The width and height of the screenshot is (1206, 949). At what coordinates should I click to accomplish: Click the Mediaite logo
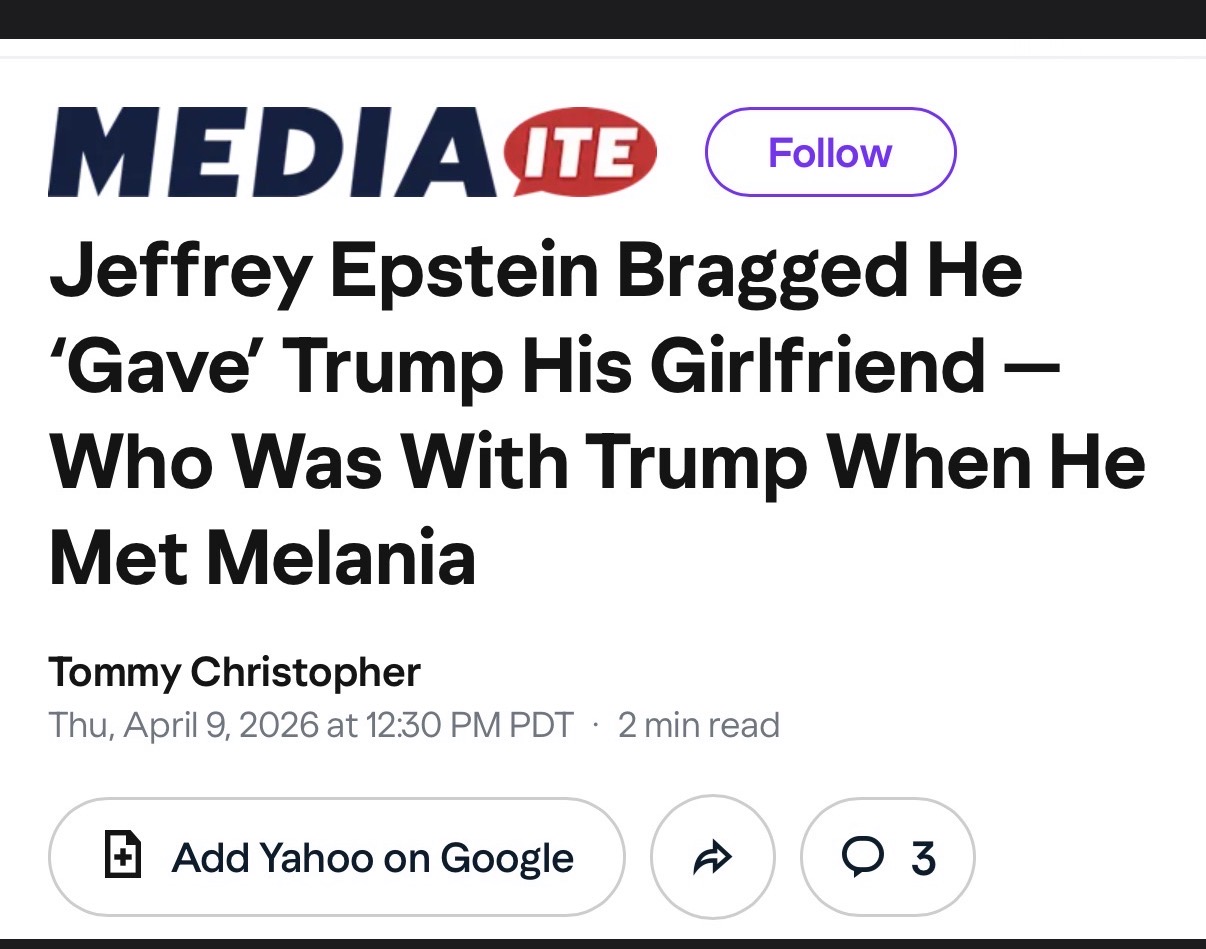(352, 152)
